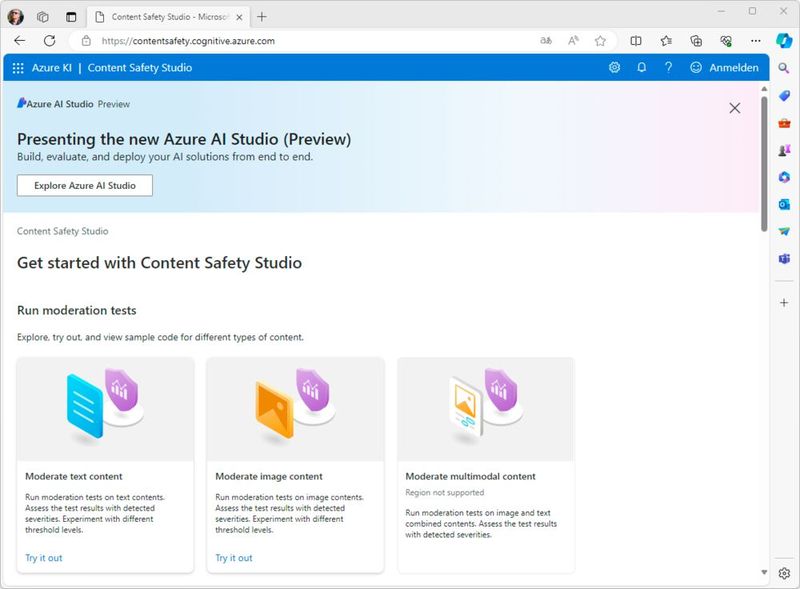Open sidebar Outlook icon
Viewport: 800px width, 589px height.
pyautogui.click(x=784, y=205)
